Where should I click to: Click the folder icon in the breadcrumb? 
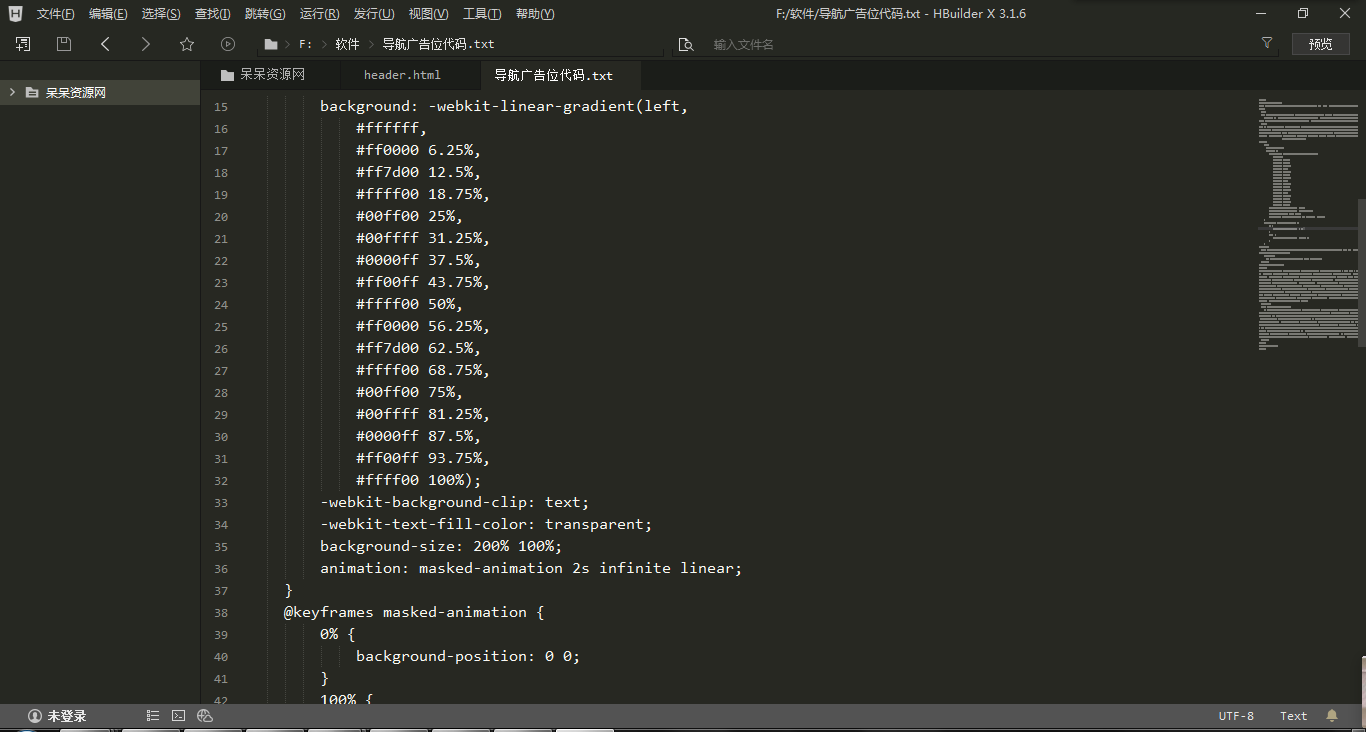coord(271,44)
